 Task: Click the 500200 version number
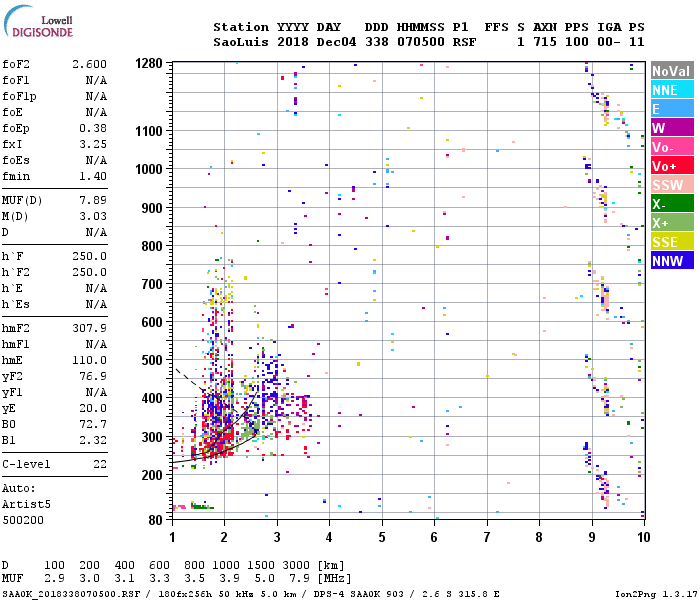(x=23, y=520)
